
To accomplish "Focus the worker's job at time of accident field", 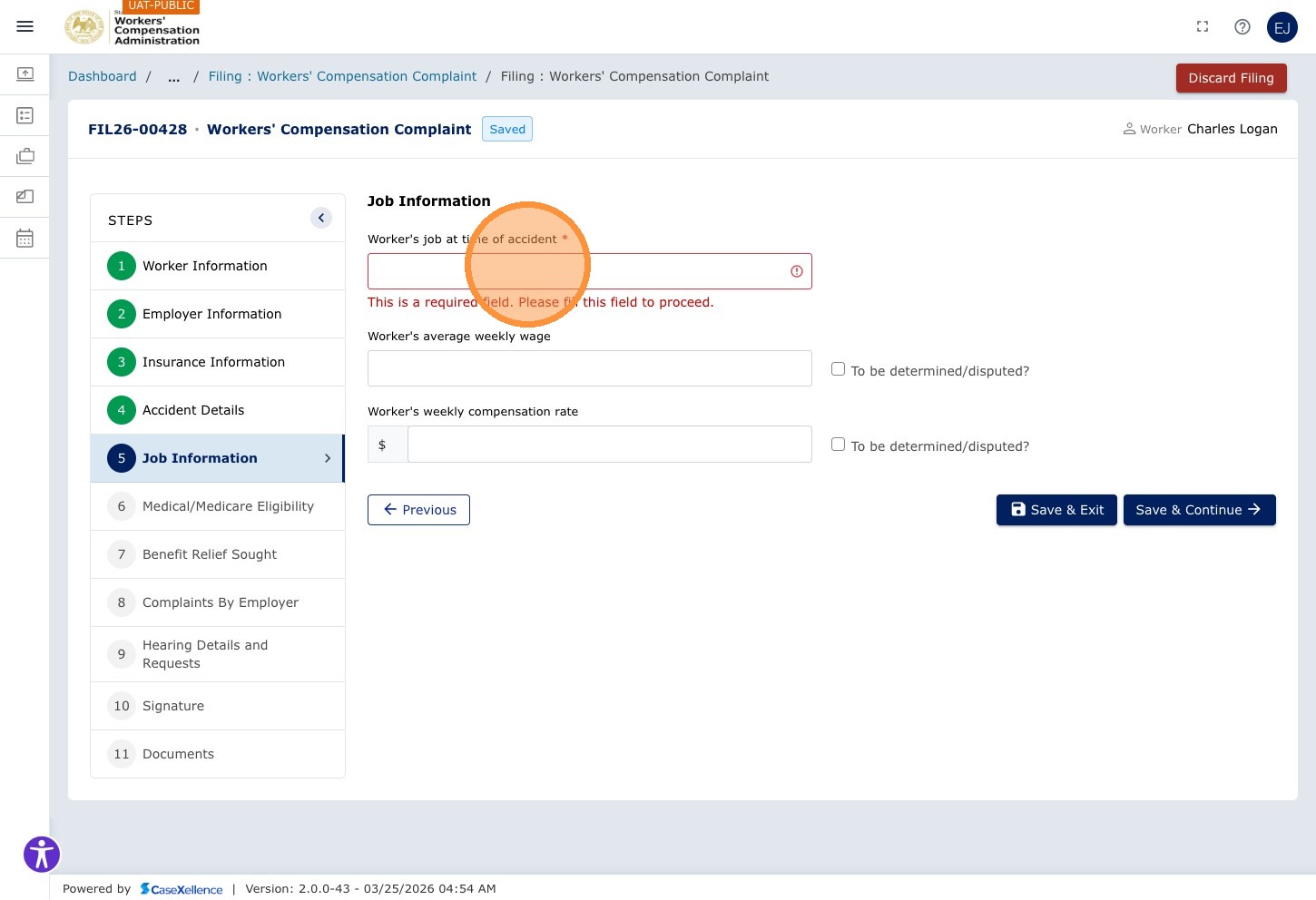I will click(590, 271).
